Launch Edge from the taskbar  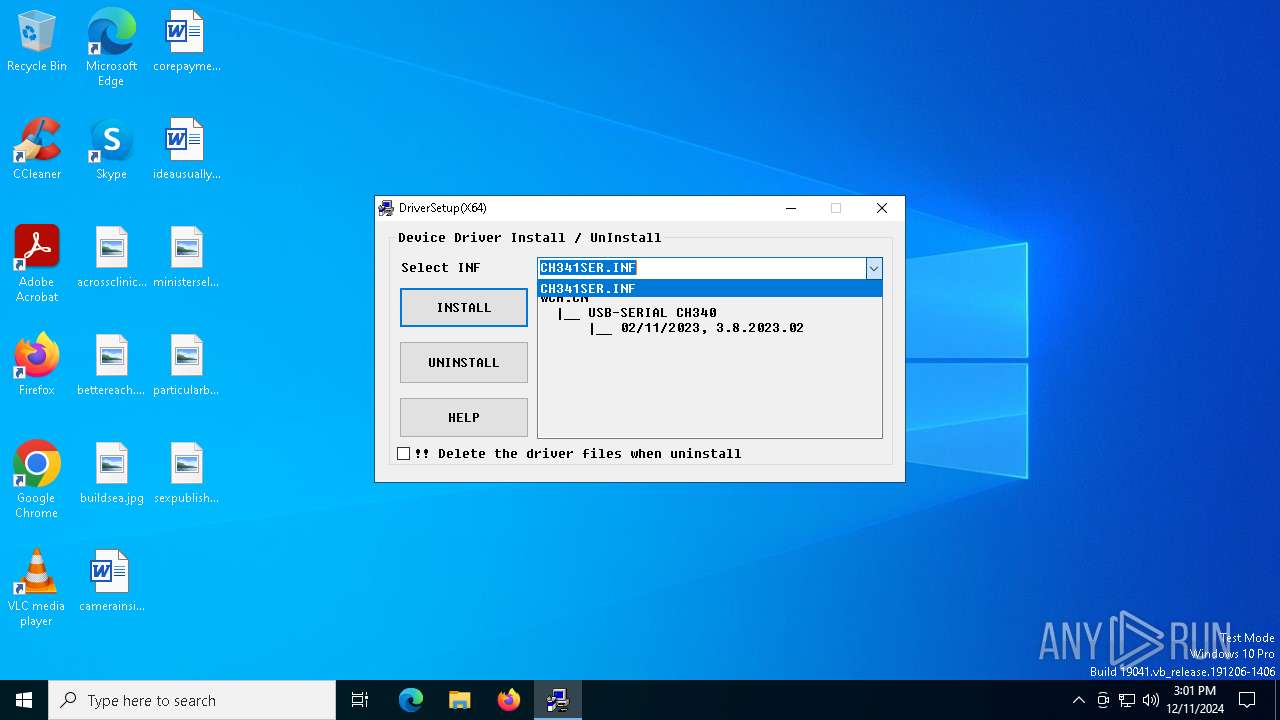pyautogui.click(x=411, y=700)
